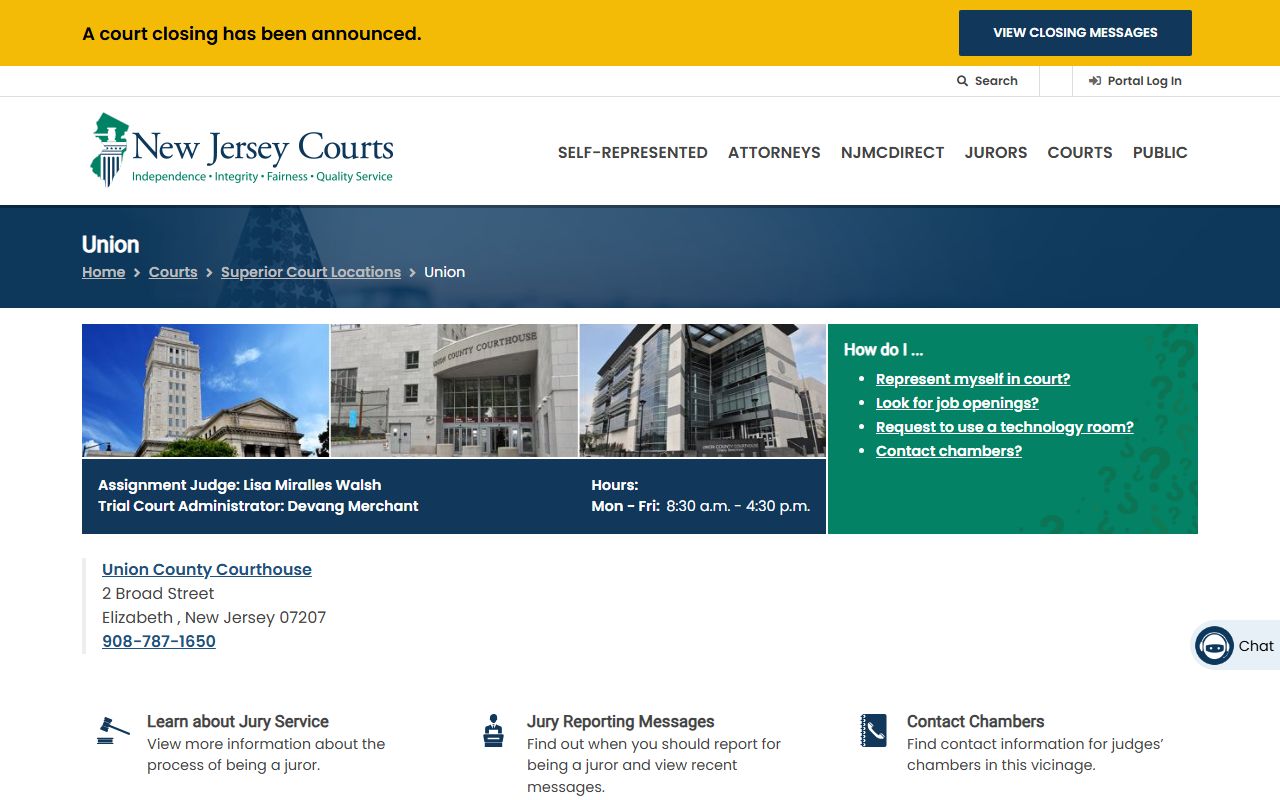Image resolution: width=1280 pixels, height=800 pixels.
Task: Click 'Assignment Judge: Lisa Miralles Walsh' text
Action: 240,485
